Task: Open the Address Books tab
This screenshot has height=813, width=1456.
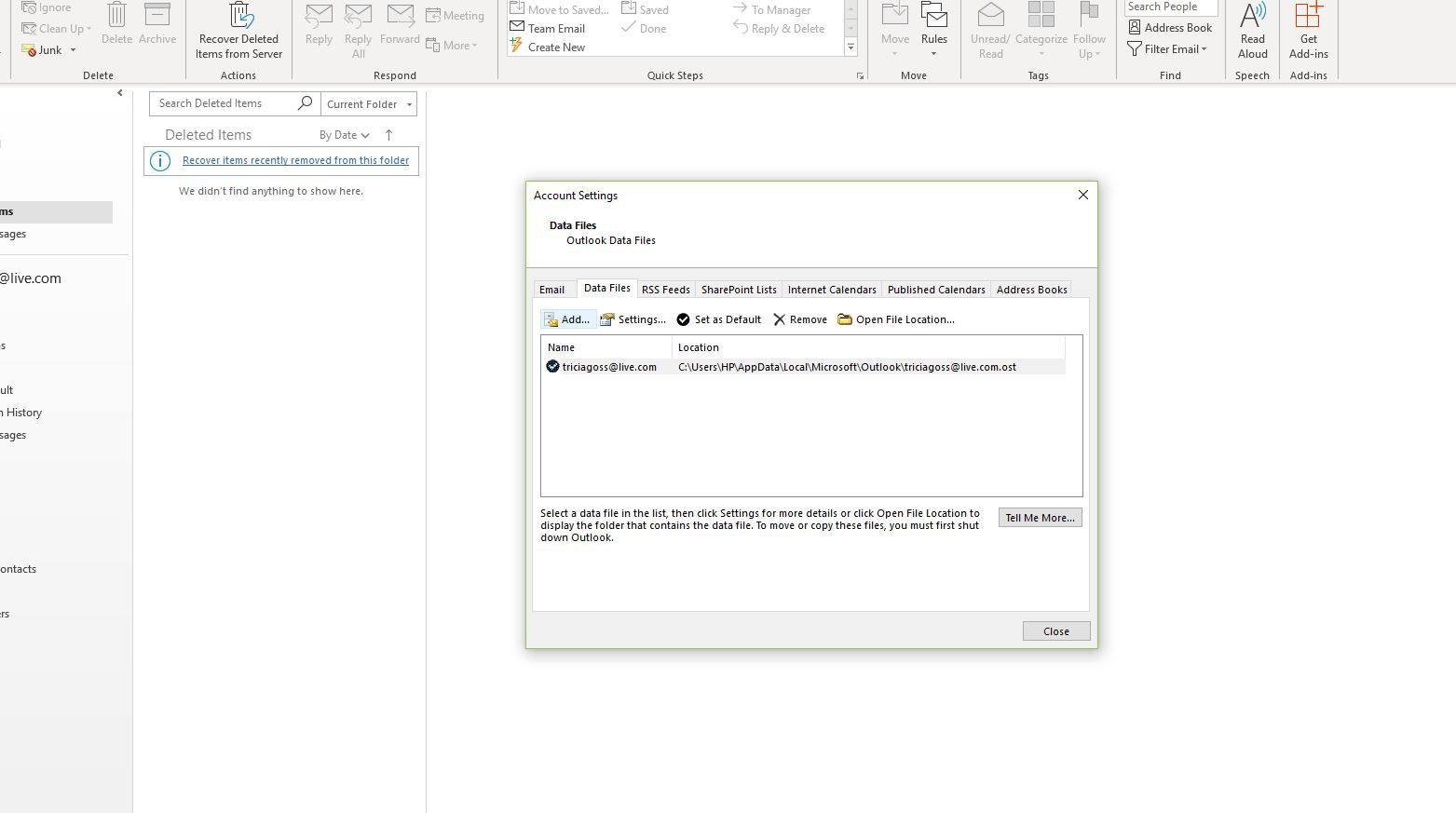Action: 1031,290
